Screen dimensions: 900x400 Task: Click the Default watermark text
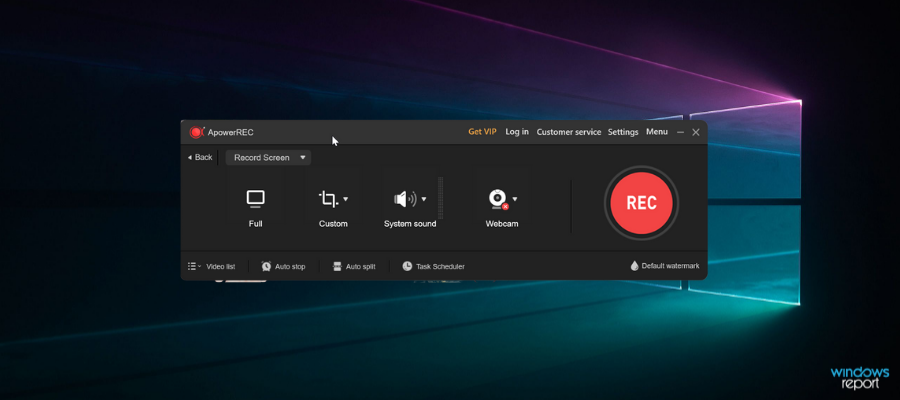[x=670, y=266]
